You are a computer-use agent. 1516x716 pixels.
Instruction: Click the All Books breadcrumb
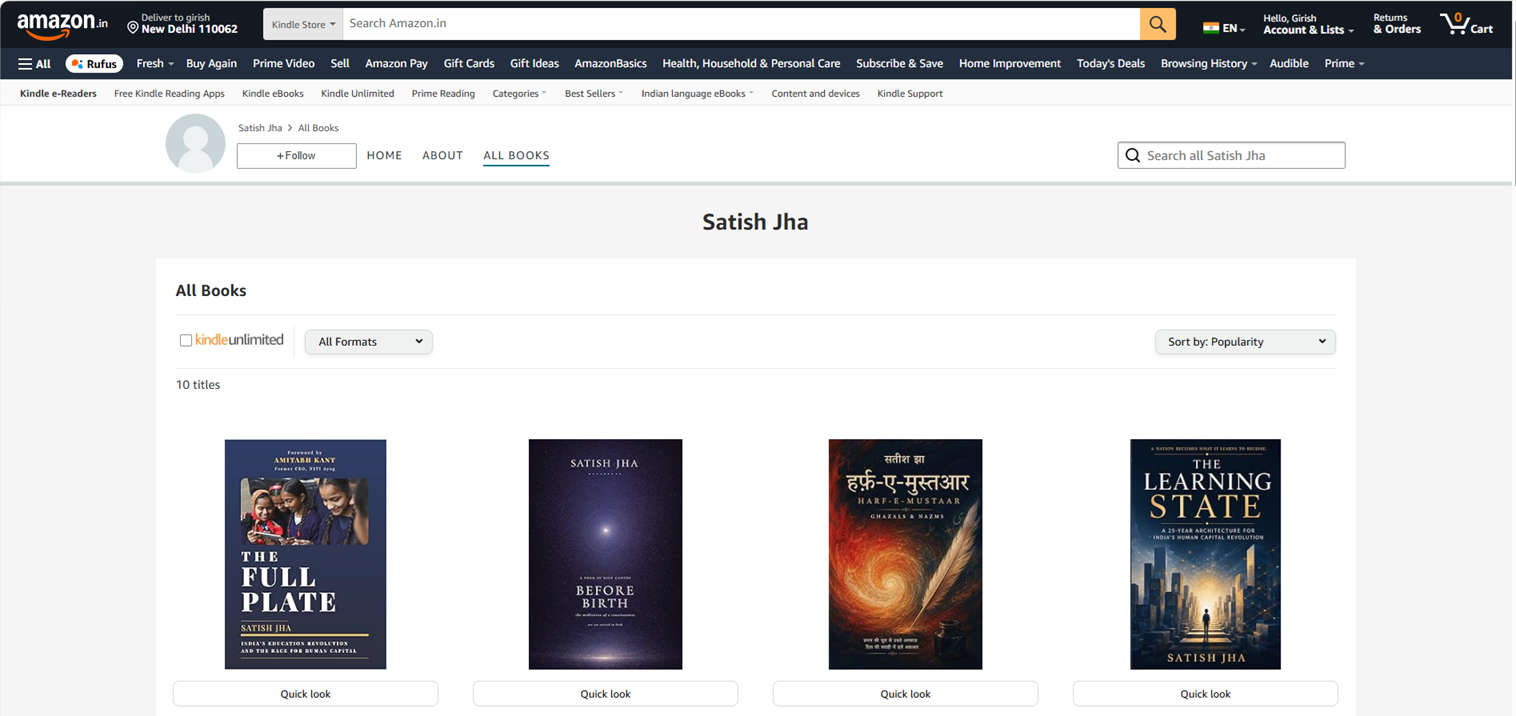pos(318,128)
